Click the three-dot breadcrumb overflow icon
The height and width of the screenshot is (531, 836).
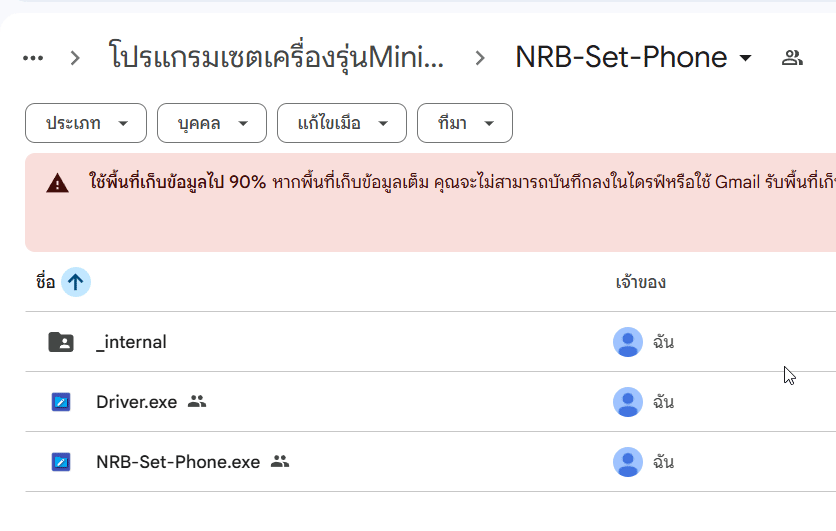coord(33,58)
